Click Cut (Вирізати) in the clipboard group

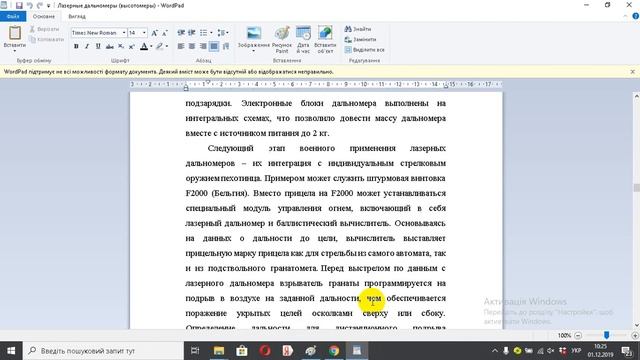click(x=44, y=29)
